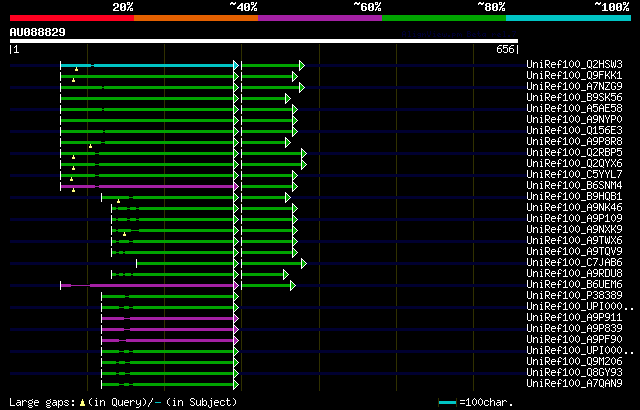640x410 pixels.
Task: Open the UniRef100_Q2HSW3 hit label
Action: pyautogui.click(x=574, y=64)
